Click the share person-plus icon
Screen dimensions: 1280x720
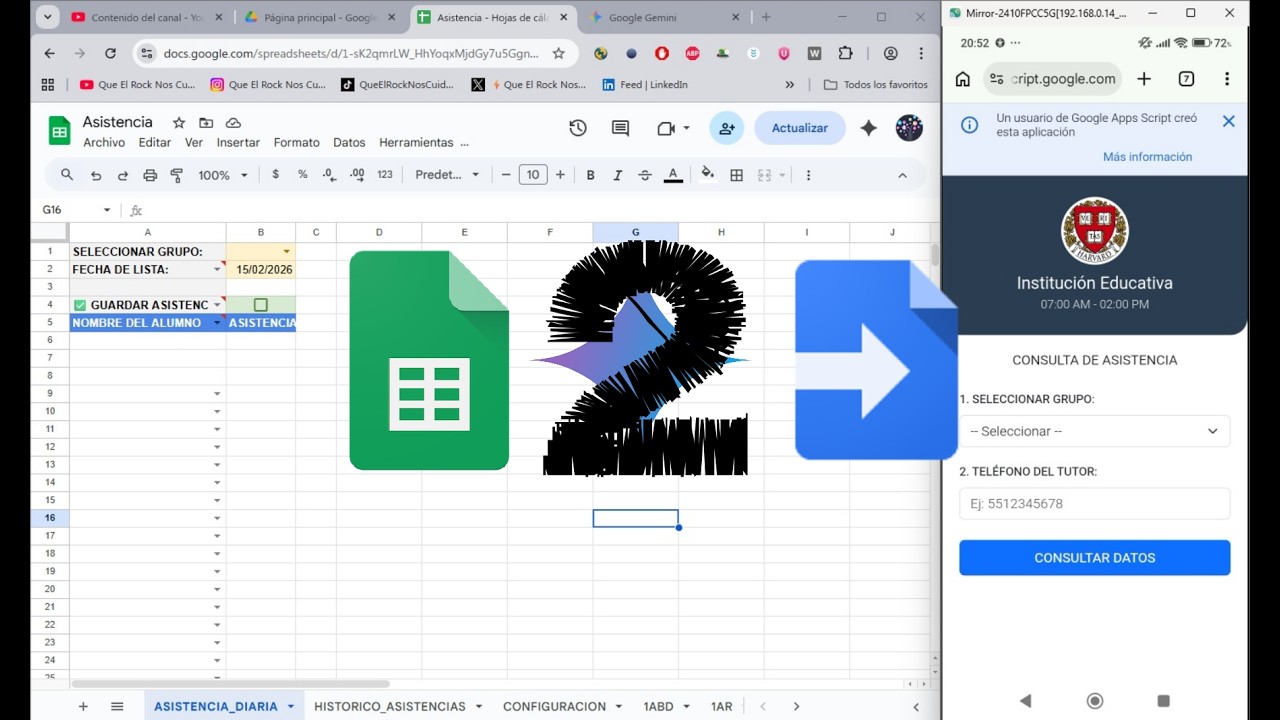point(727,128)
